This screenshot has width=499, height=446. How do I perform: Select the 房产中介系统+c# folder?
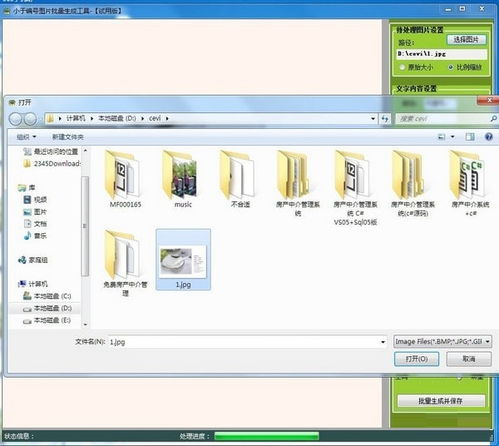coord(470,183)
